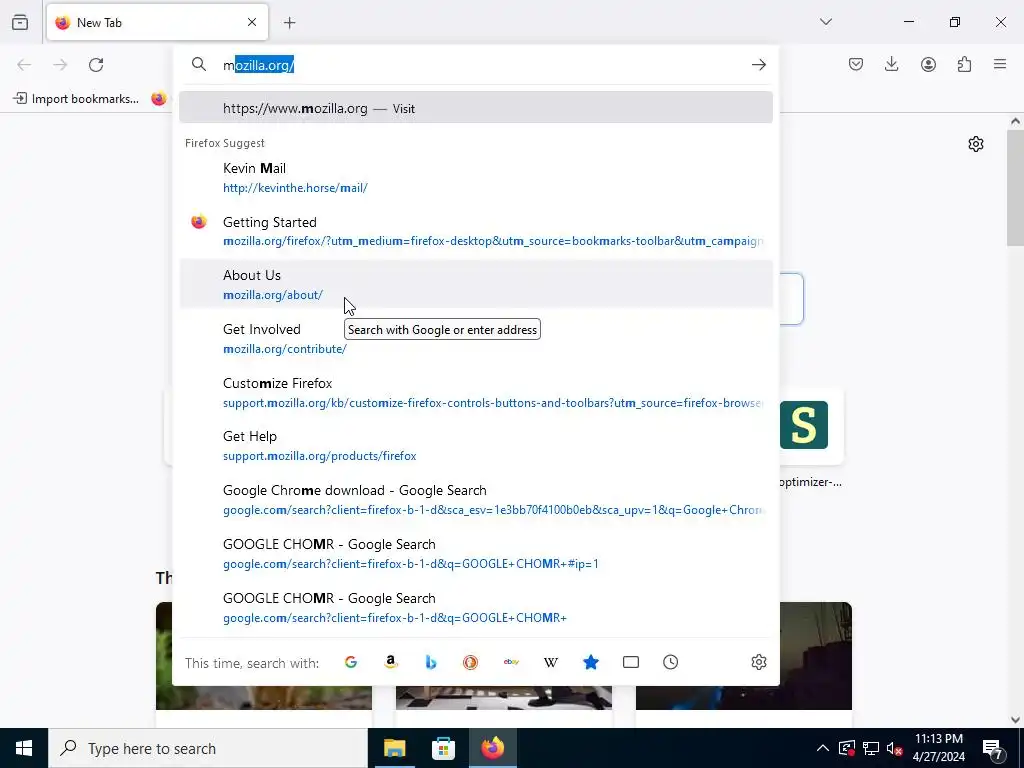Click the address bar text field
The height and width of the screenshot is (768, 1024).
coord(483,65)
